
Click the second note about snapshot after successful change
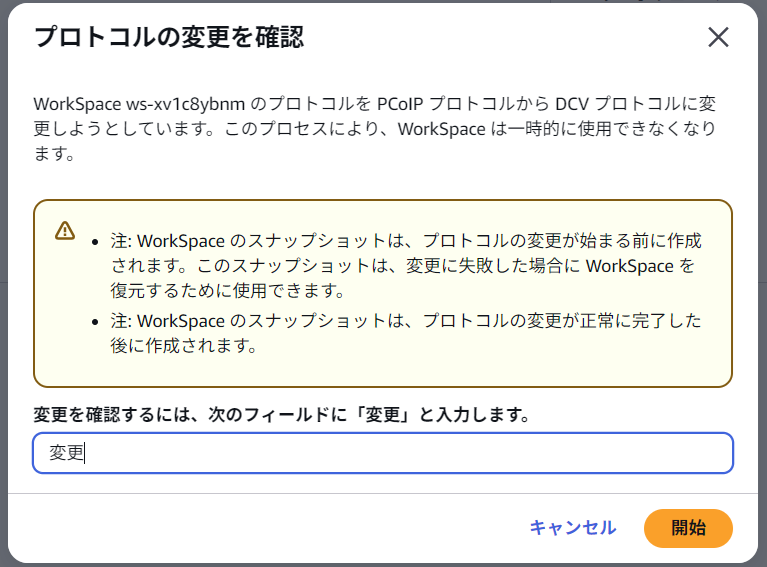tap(406, 333)
